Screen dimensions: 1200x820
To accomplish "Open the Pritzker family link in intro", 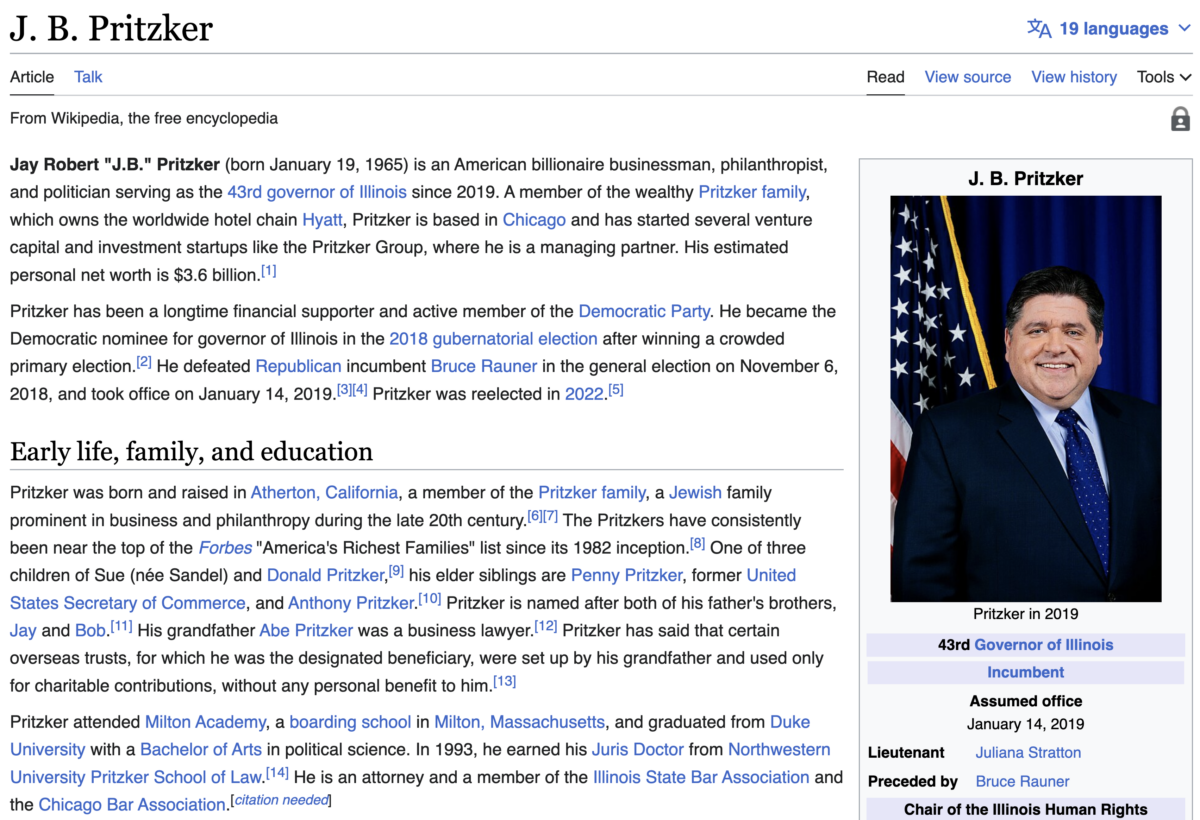I will coord(752,192).
